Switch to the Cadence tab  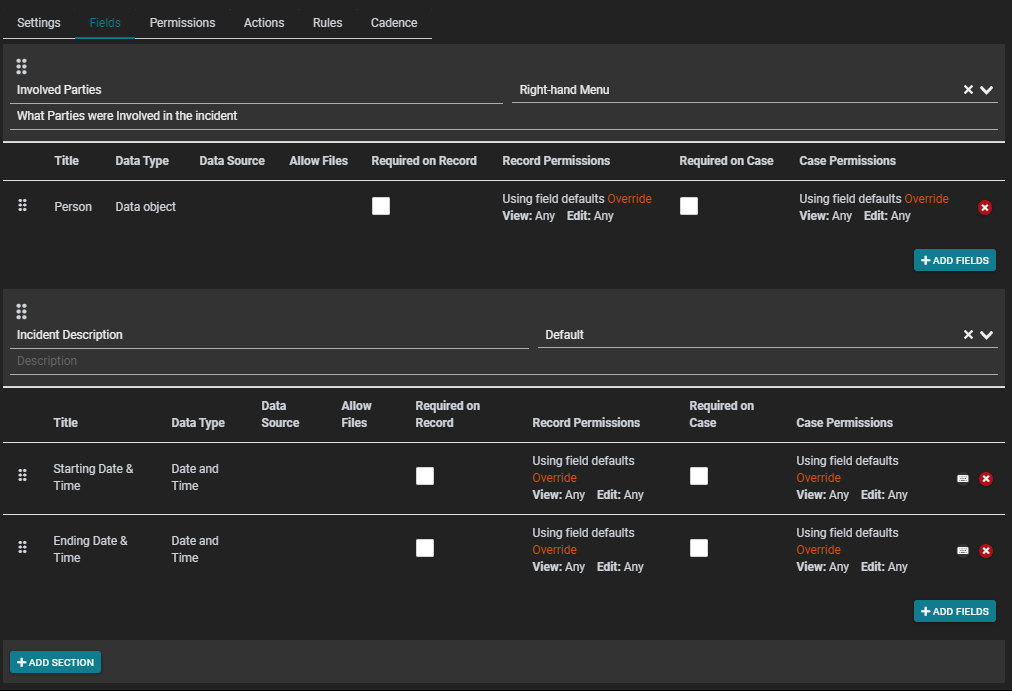[x=394, y=23]
